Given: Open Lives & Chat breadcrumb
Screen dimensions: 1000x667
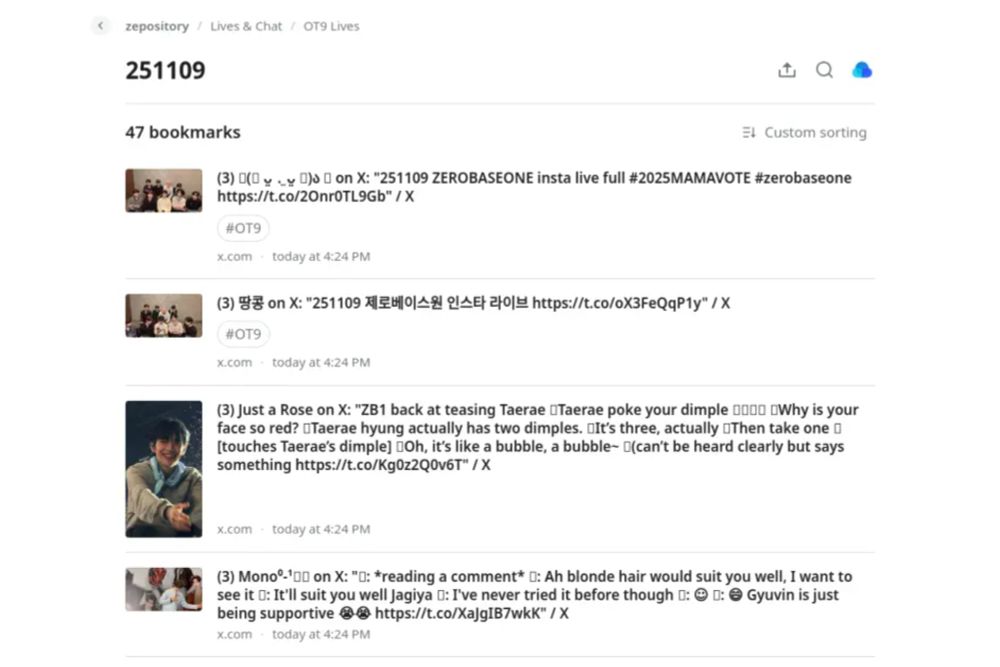Looking at the screenshot, I should [246, 26].
